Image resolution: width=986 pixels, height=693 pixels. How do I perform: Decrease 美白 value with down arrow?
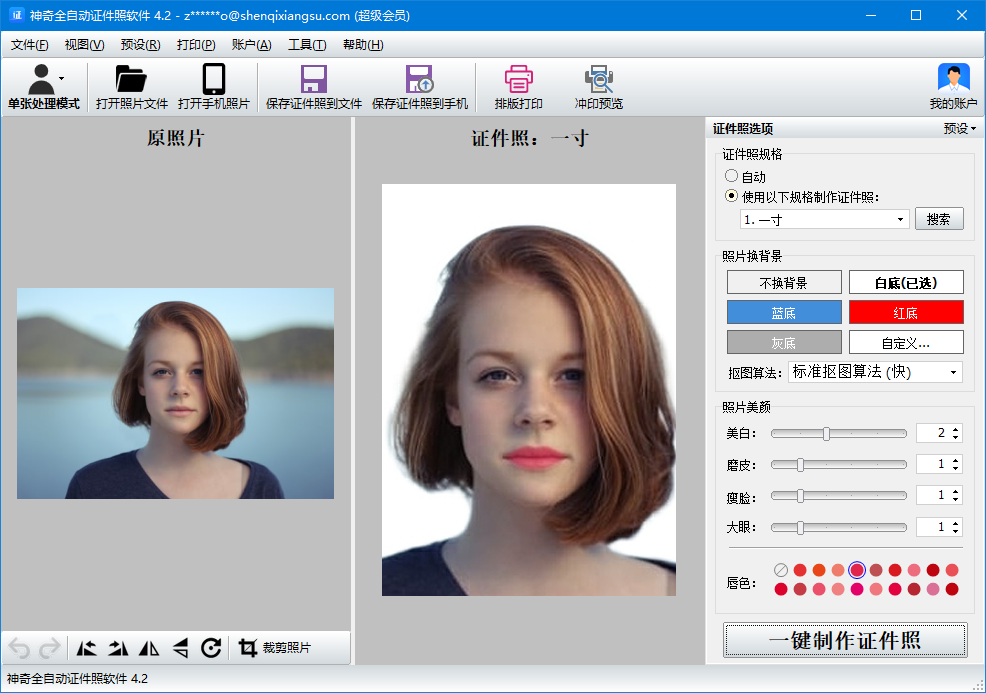[x=956, y=437]
